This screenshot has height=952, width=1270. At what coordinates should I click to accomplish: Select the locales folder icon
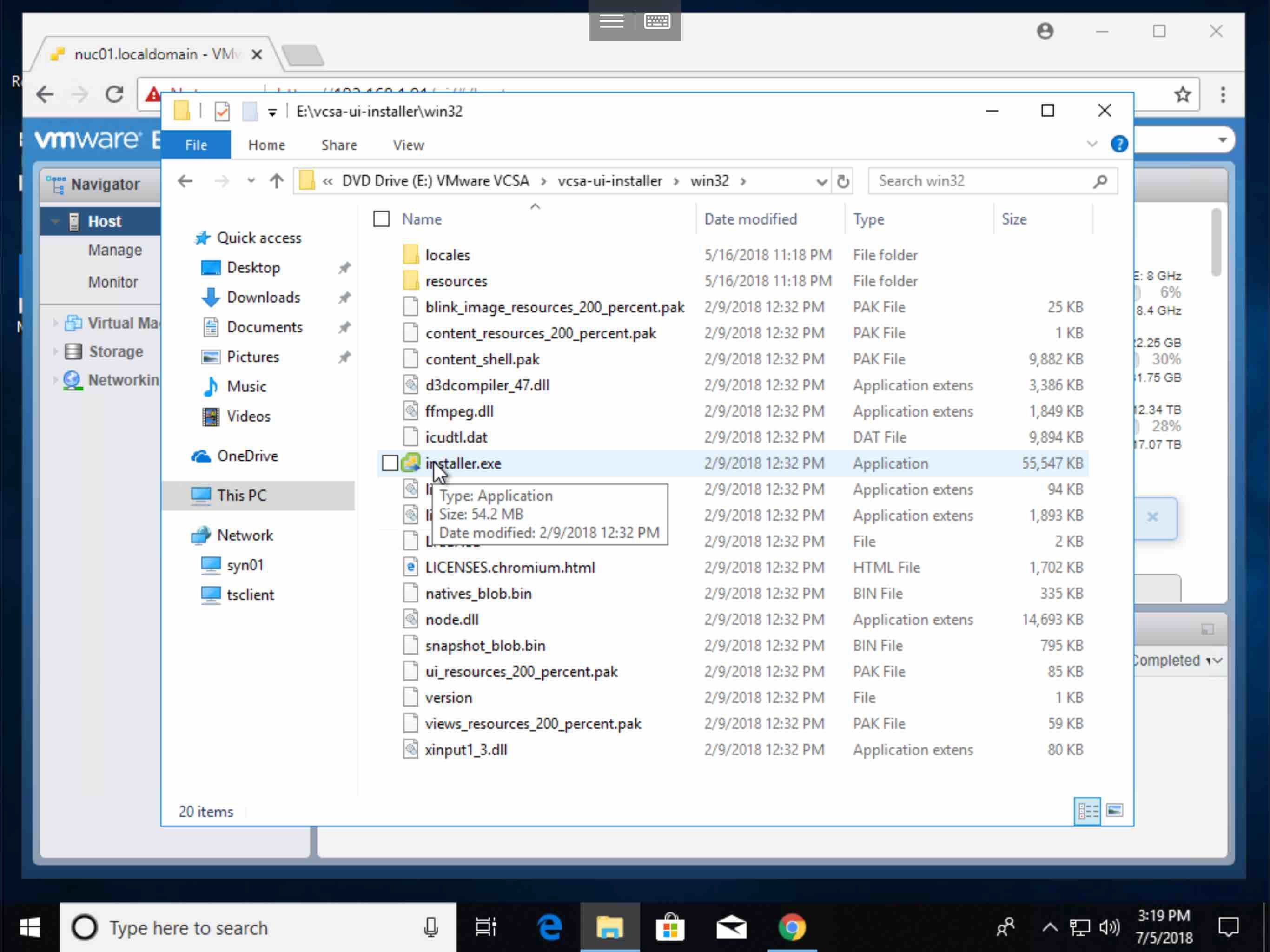tap(410, 255)
